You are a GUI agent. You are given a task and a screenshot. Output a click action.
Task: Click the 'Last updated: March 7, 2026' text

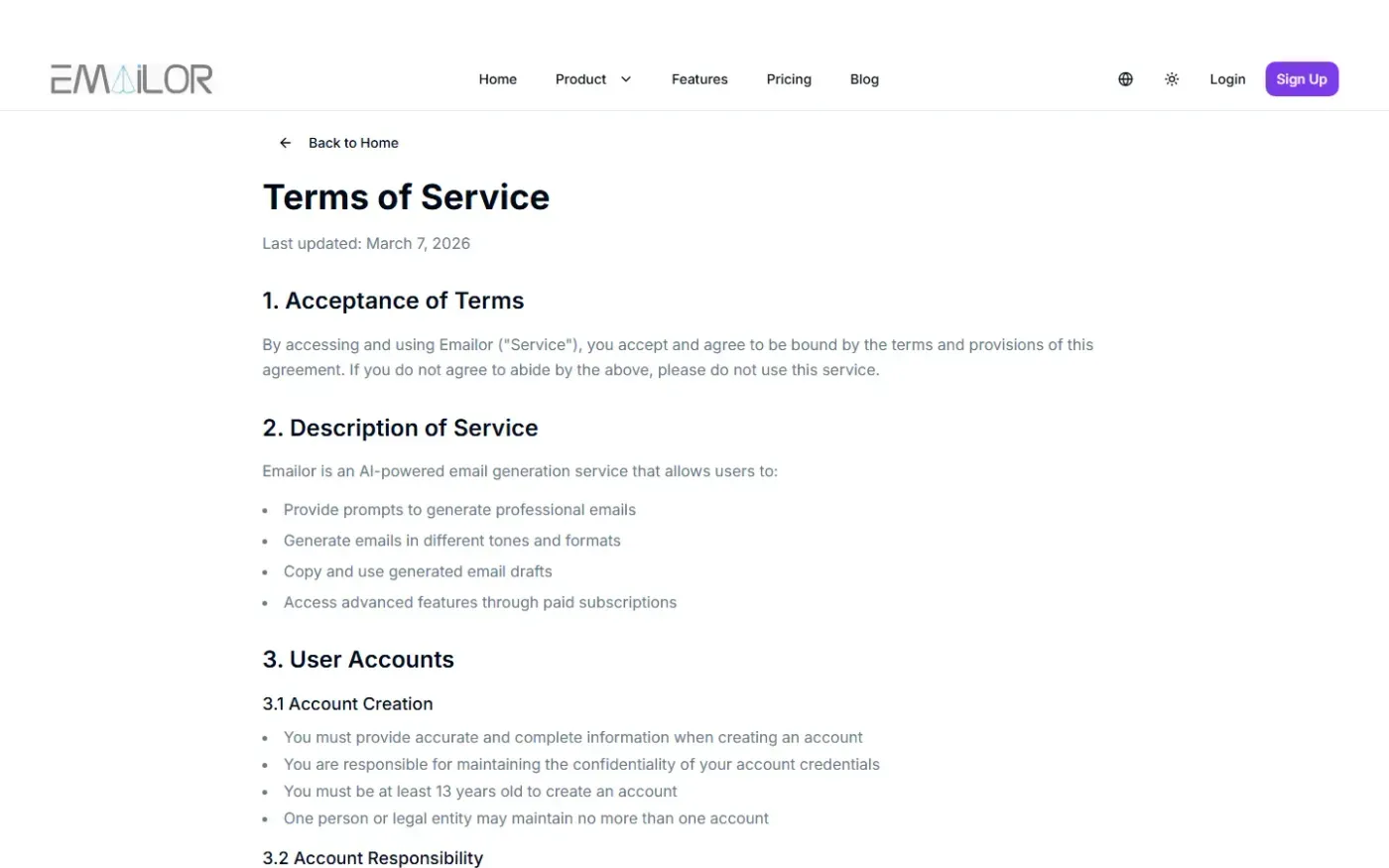(x=366, y=244)
